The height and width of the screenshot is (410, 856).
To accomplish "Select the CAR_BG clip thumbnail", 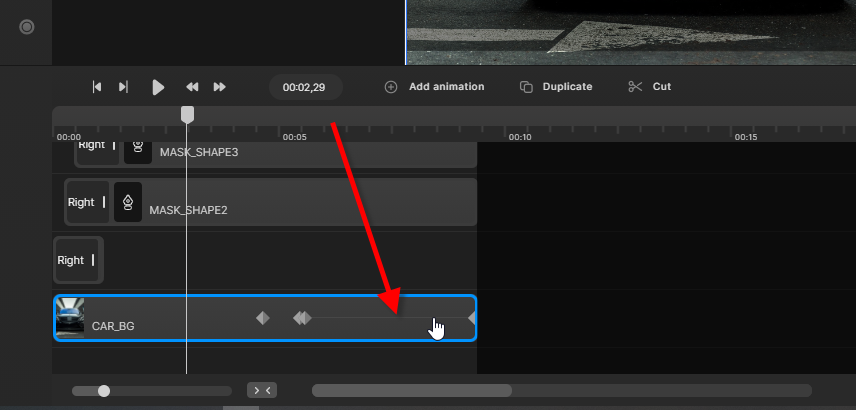I will click(70, 318).
